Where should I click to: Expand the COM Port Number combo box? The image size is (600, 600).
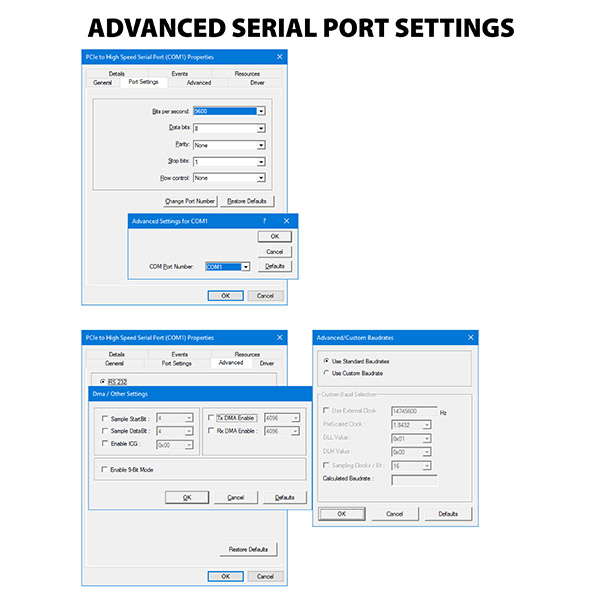click(245, 267)
